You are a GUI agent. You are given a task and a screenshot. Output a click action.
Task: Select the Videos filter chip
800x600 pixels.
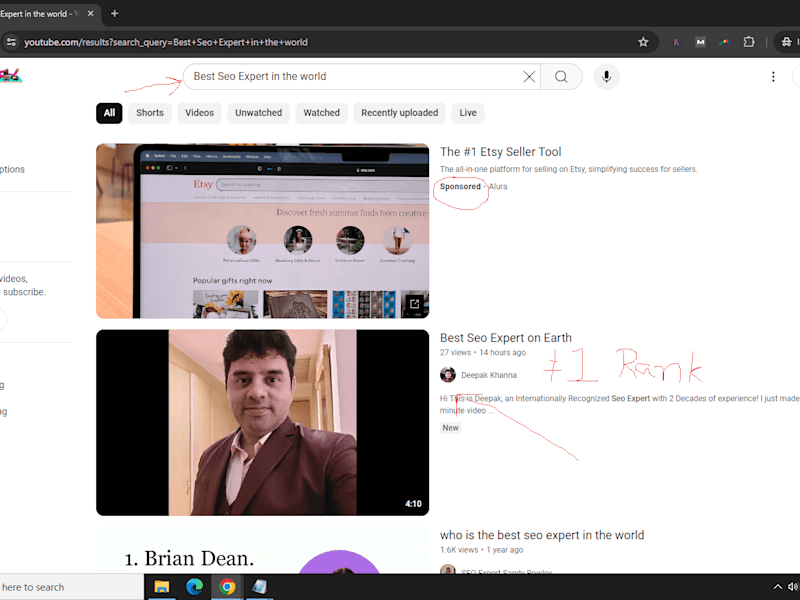(199, 113)
